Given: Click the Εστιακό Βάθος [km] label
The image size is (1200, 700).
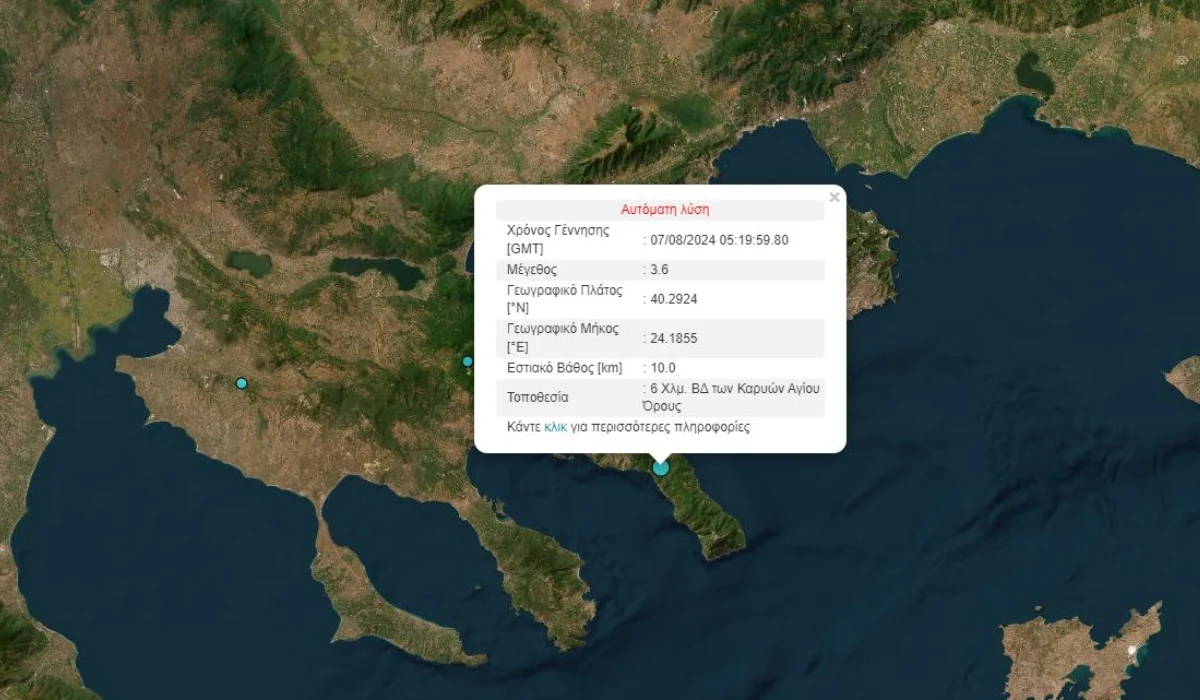Looking at the screenshot, I should click(564, 368).
